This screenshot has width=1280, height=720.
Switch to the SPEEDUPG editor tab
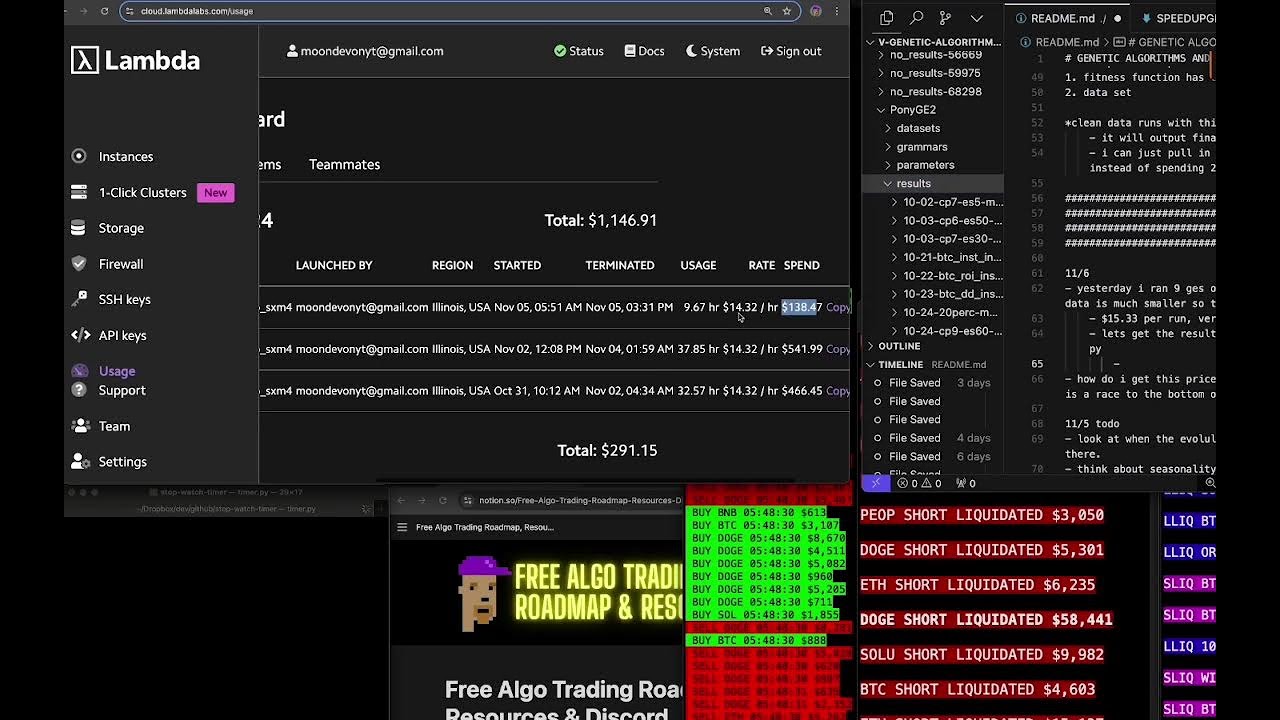[x=1176, y=18]
